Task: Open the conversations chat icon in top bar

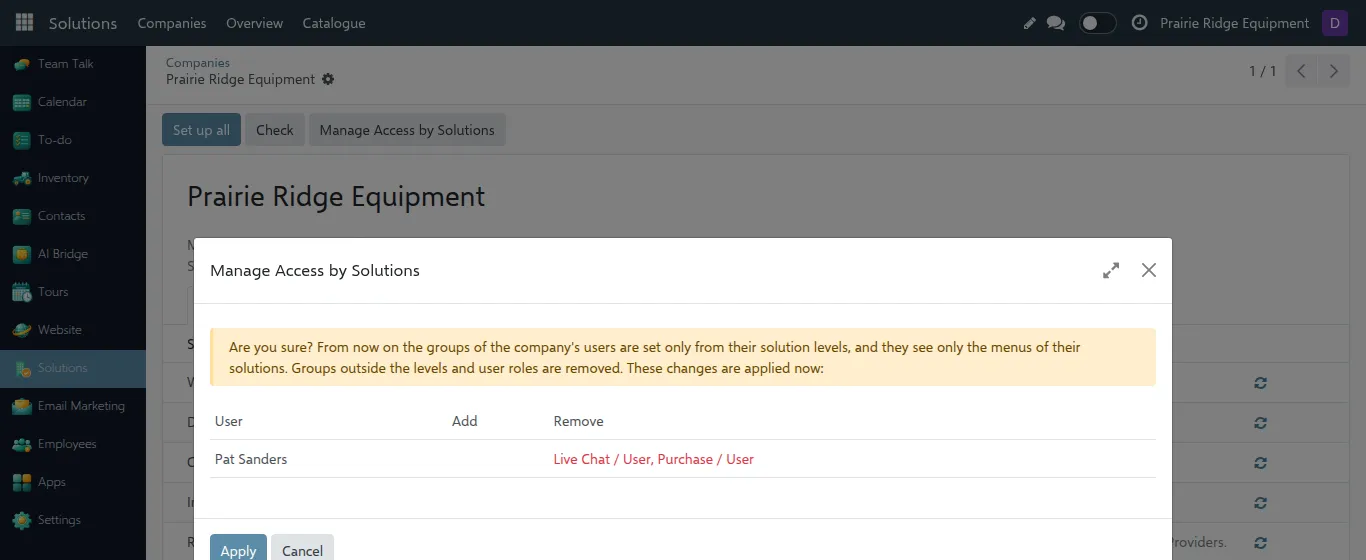Action: click(x=1056, y=23)
